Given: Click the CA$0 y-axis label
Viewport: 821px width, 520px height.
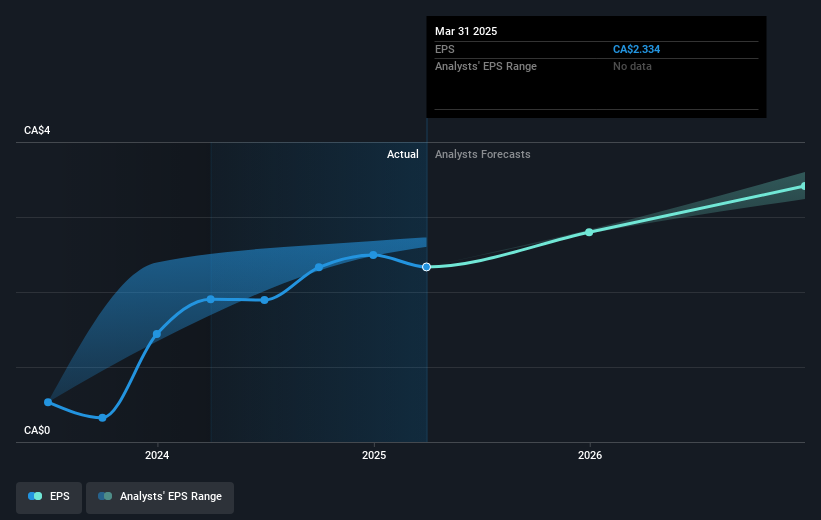Looking at the screenshot, I should point(37,430).
